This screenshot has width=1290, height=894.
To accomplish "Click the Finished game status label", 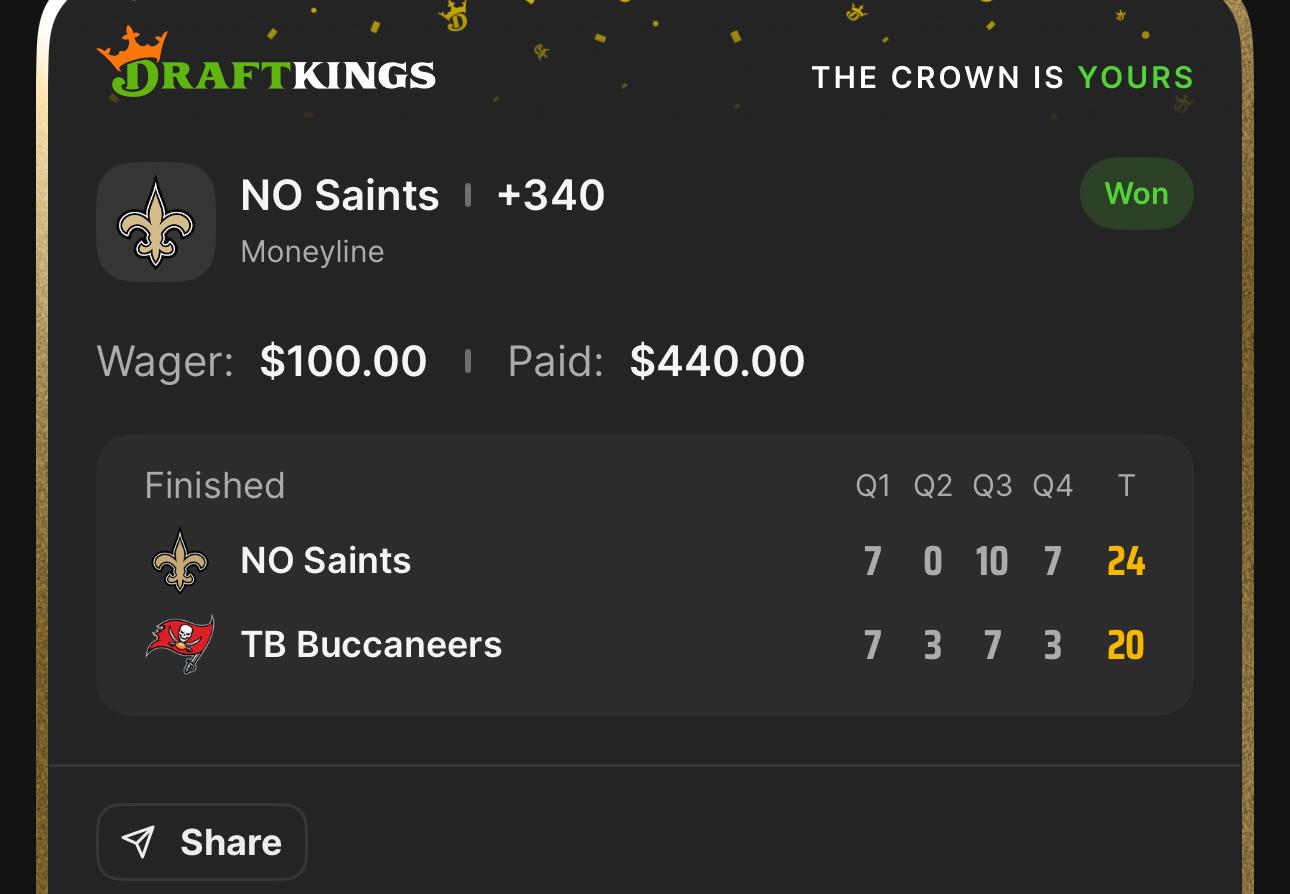I will tap(215, 485).
